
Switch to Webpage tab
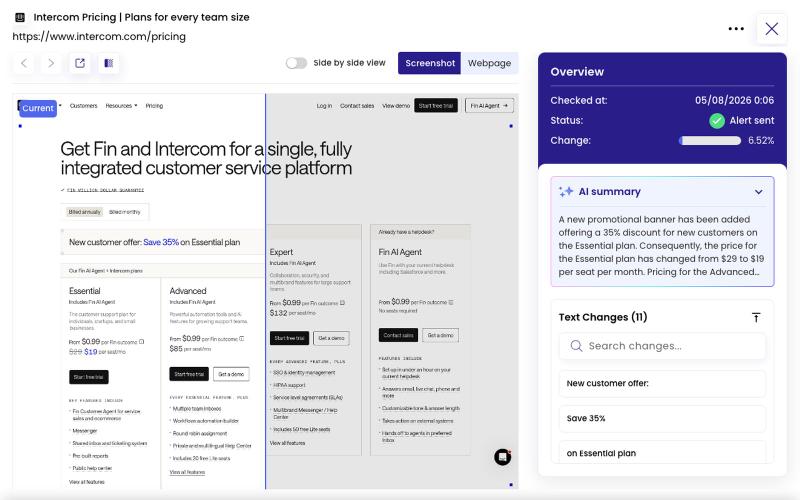click(489, 63)
